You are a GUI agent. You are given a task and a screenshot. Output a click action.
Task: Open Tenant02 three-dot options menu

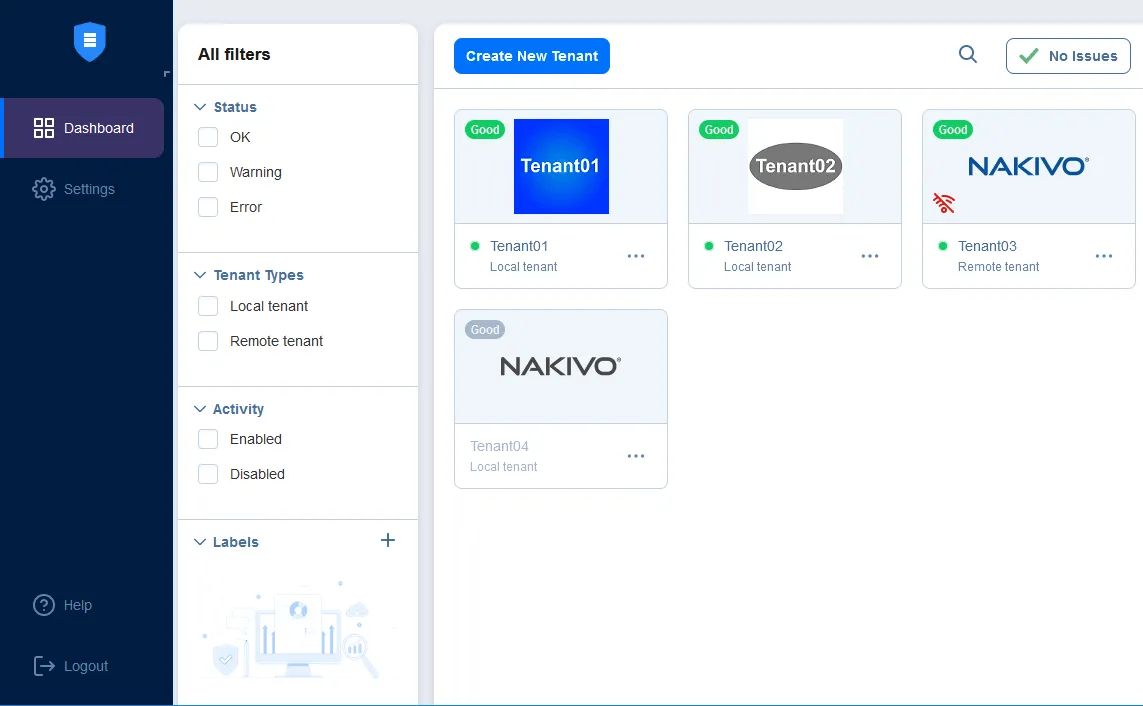pos(870,256)
